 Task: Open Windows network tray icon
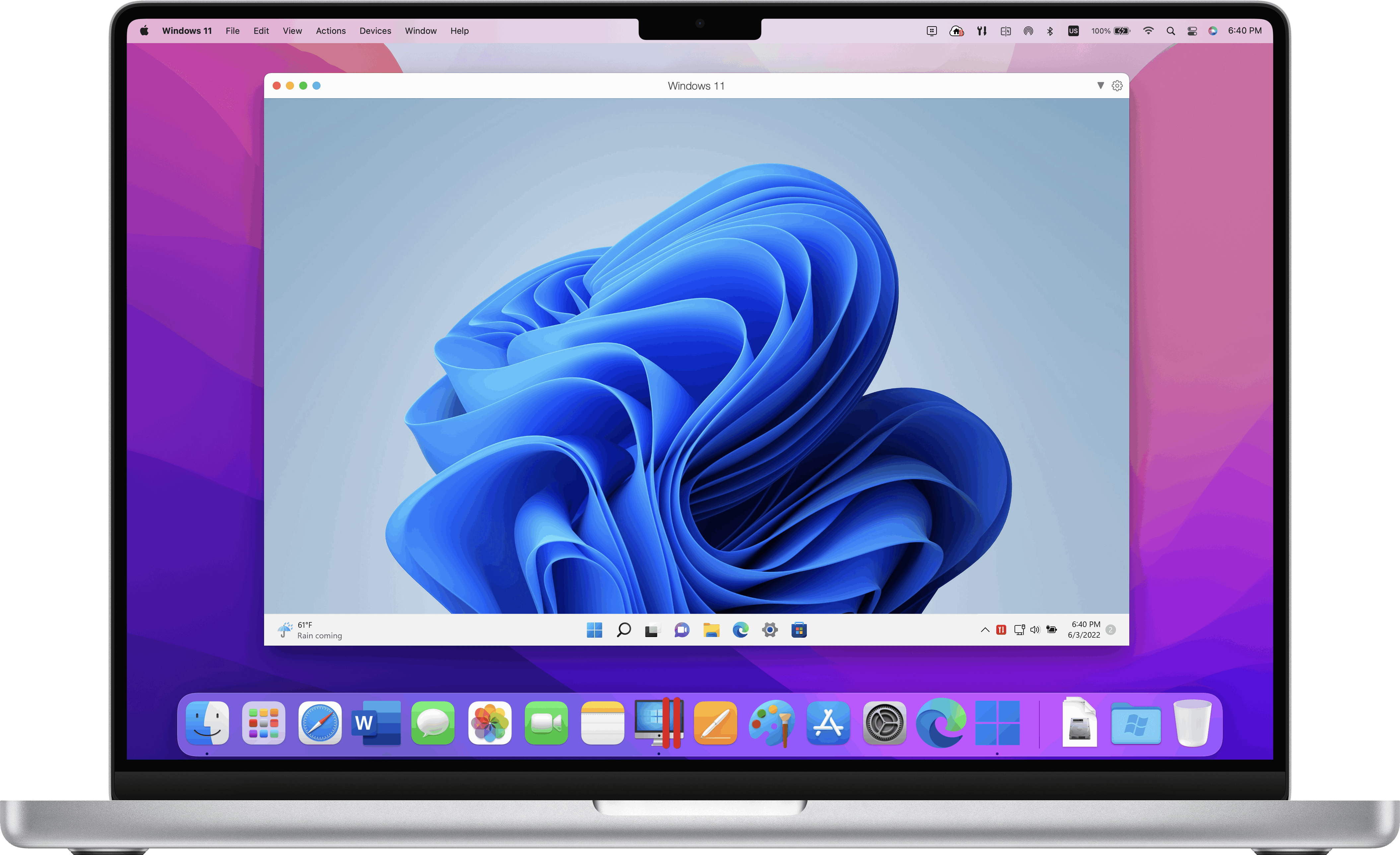click(x=1019, y=629)
